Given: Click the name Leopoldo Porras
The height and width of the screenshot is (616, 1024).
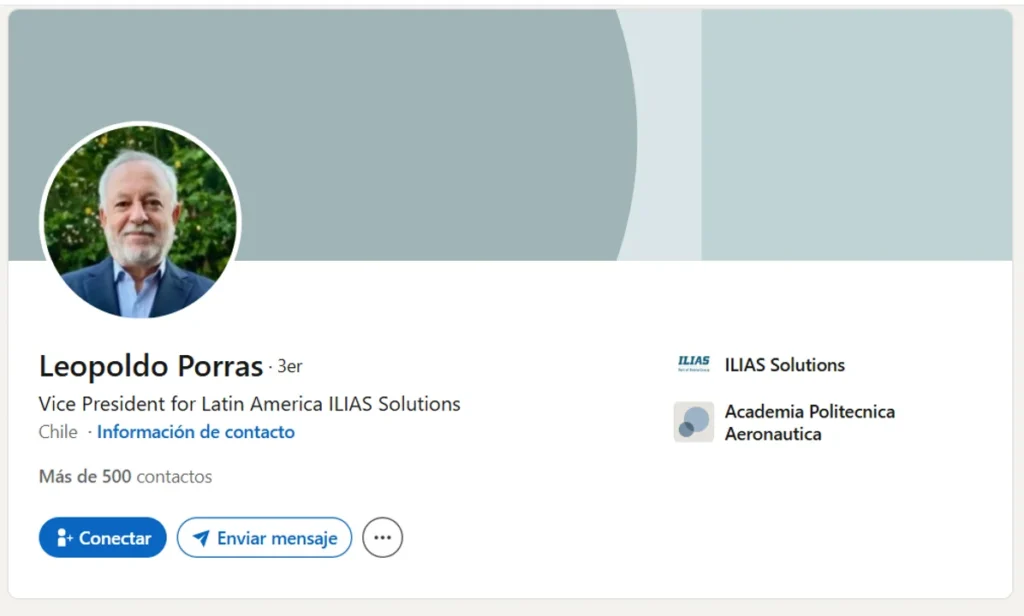Looking at the screenshot, I should pyautogui.click(x=151, y=366).
